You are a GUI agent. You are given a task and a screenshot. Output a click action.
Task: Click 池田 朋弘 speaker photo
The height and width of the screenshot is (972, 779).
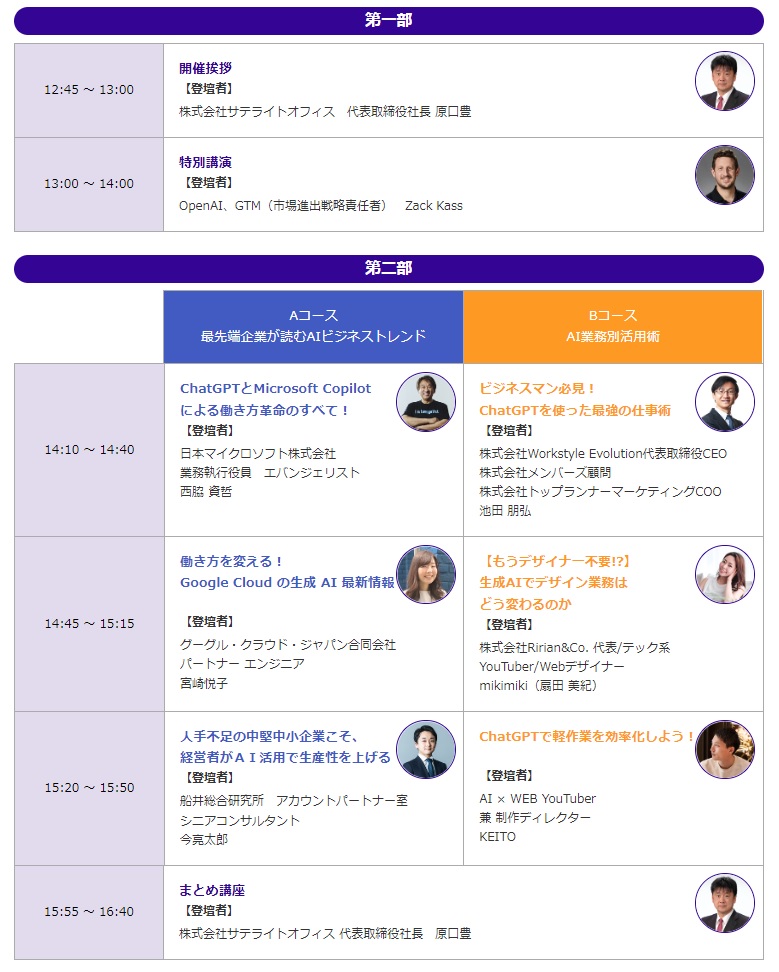(724, 402)
